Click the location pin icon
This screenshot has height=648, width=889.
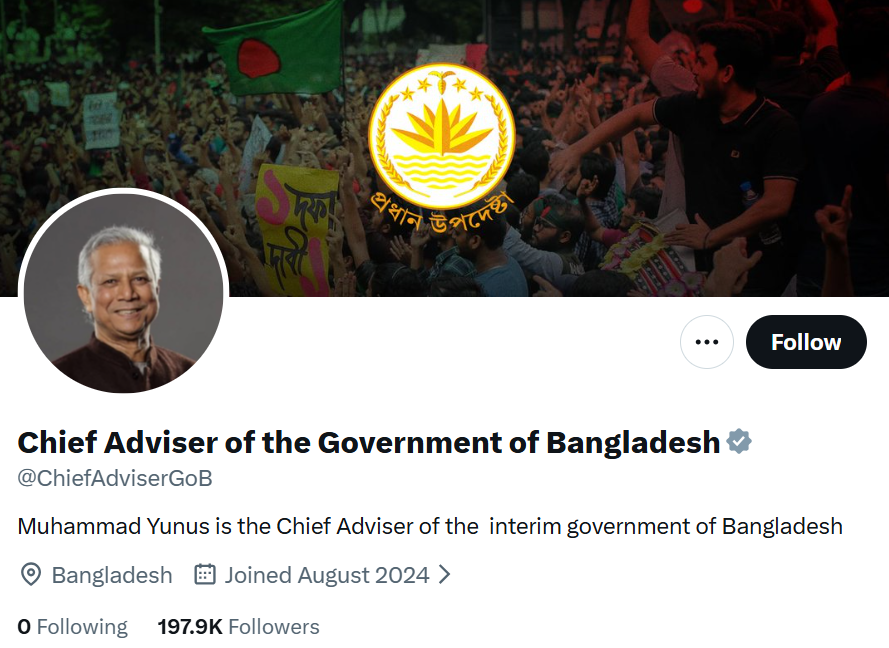(x=31, y=575)
